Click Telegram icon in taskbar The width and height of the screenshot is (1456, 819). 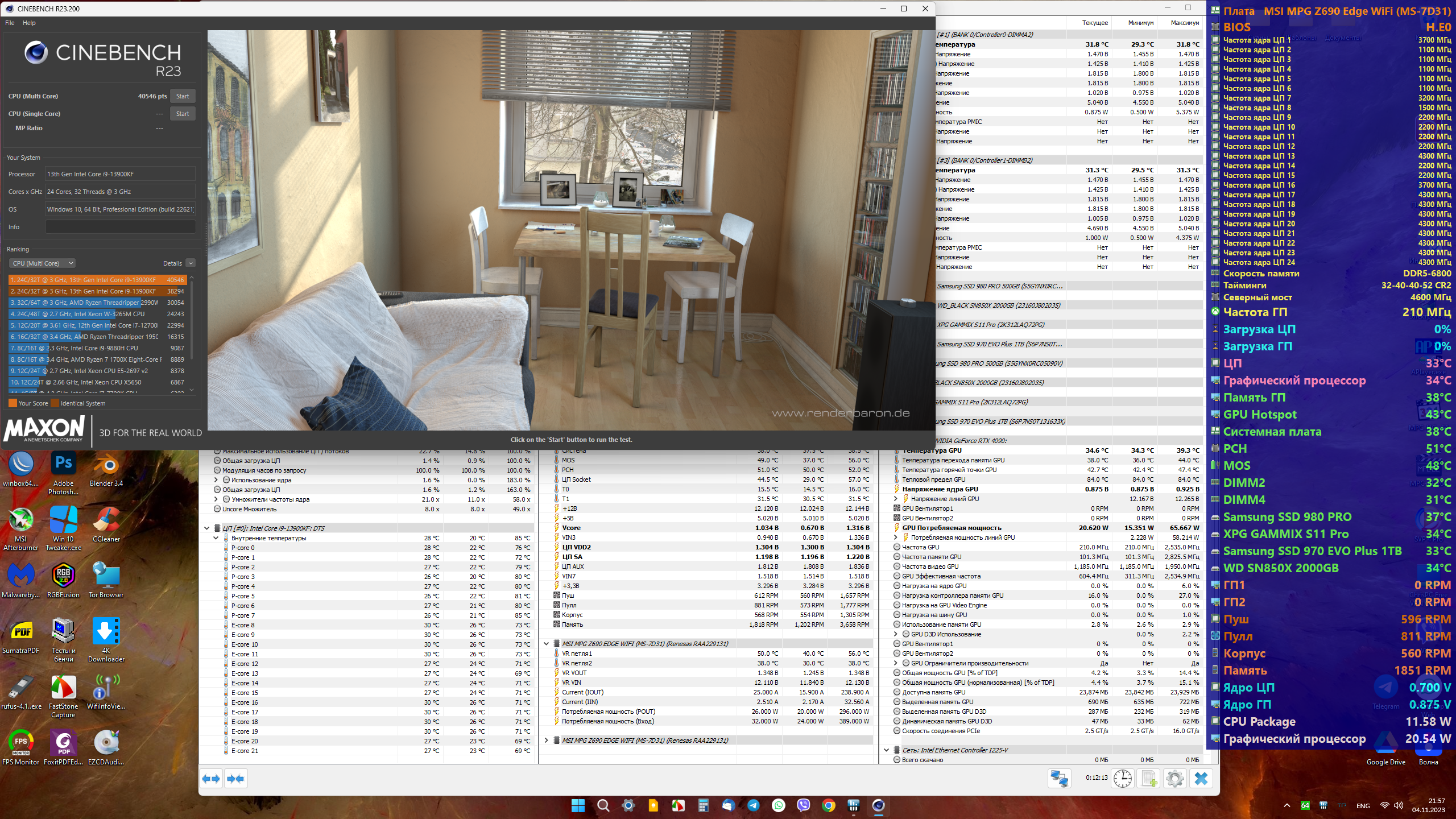pyautogui.click(x=754, y=805)
